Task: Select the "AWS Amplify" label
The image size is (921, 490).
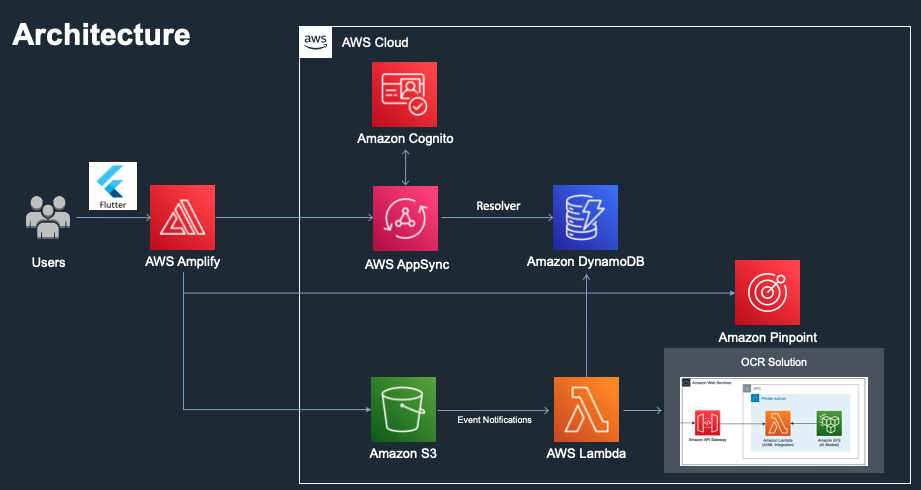Action: (182, 261)
